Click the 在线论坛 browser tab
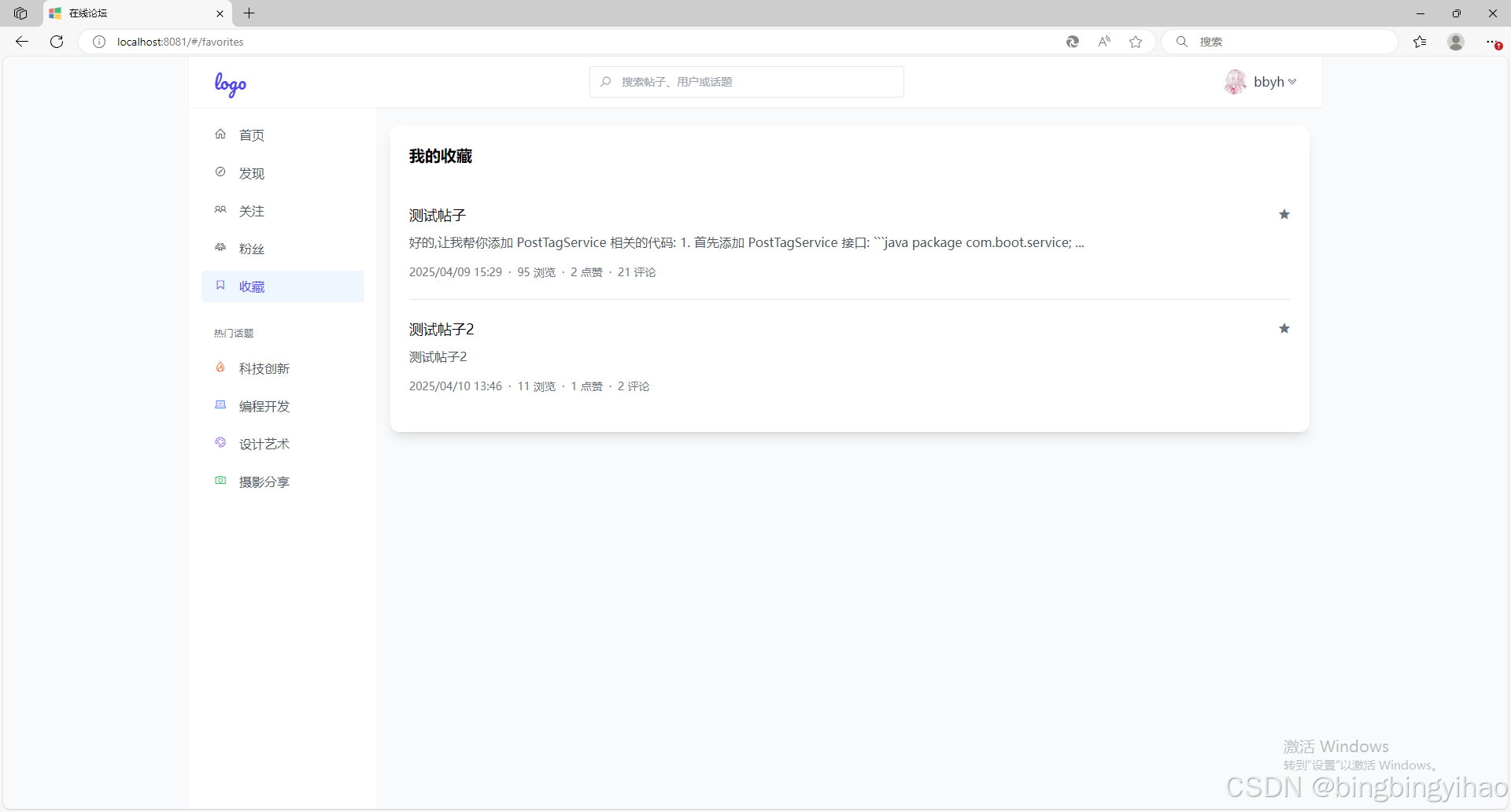 tap(135, 13)
